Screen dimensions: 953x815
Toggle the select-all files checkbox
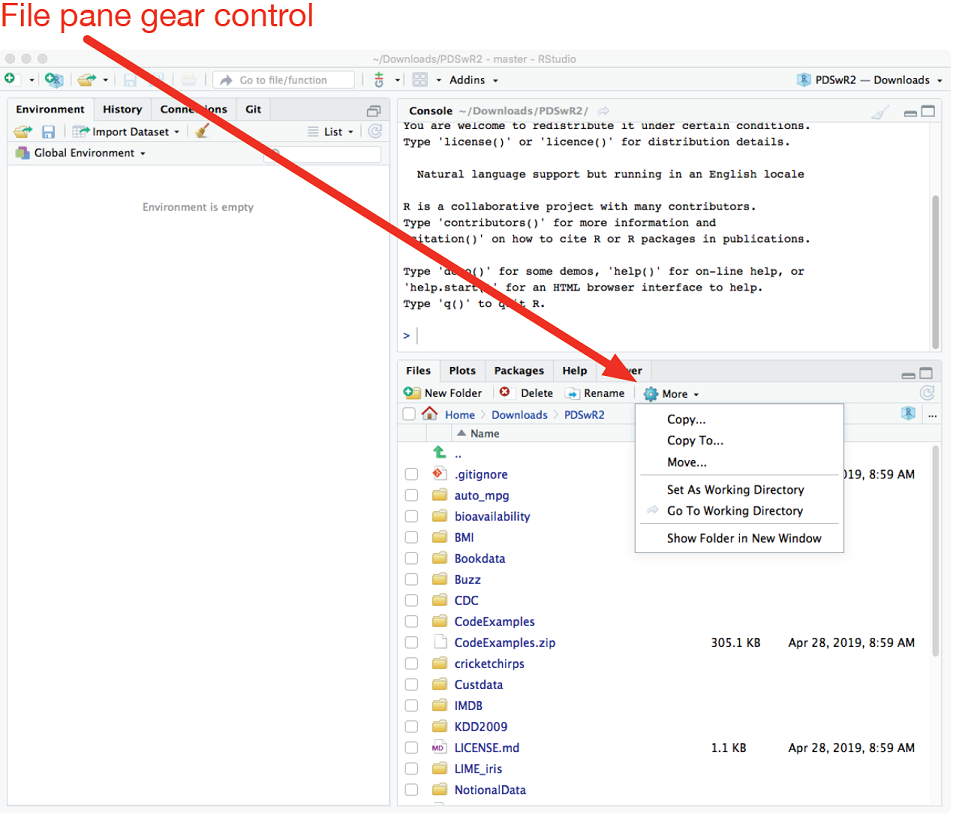pyautogui.click(x=409, y=414)
